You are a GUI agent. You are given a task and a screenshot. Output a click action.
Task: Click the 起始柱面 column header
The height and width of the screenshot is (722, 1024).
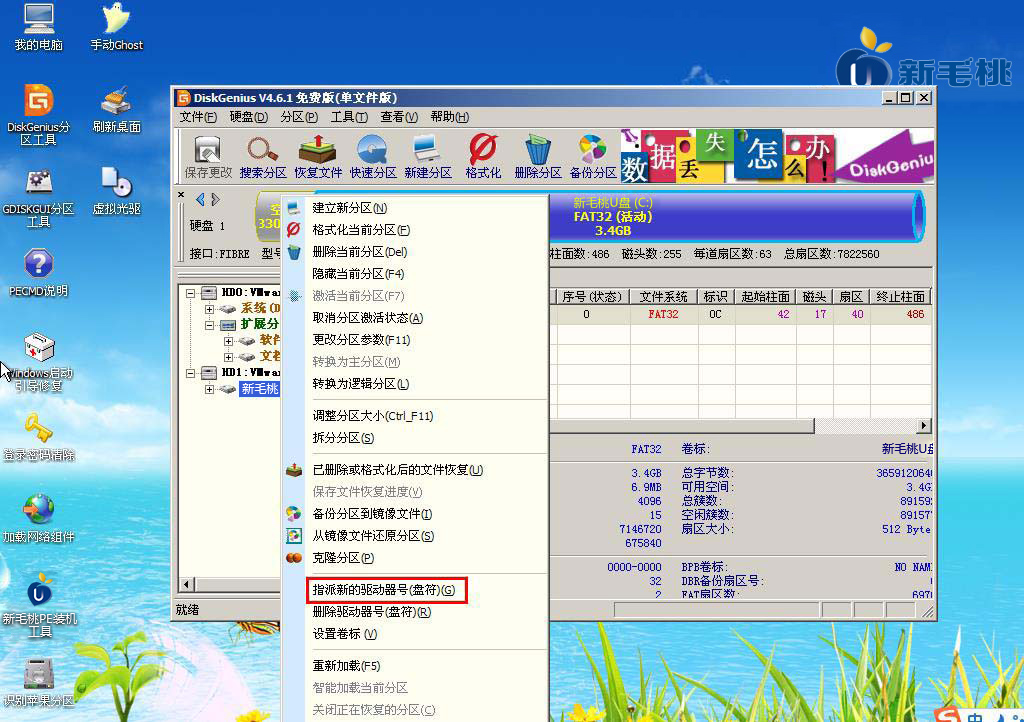click(x=765, y=297)
